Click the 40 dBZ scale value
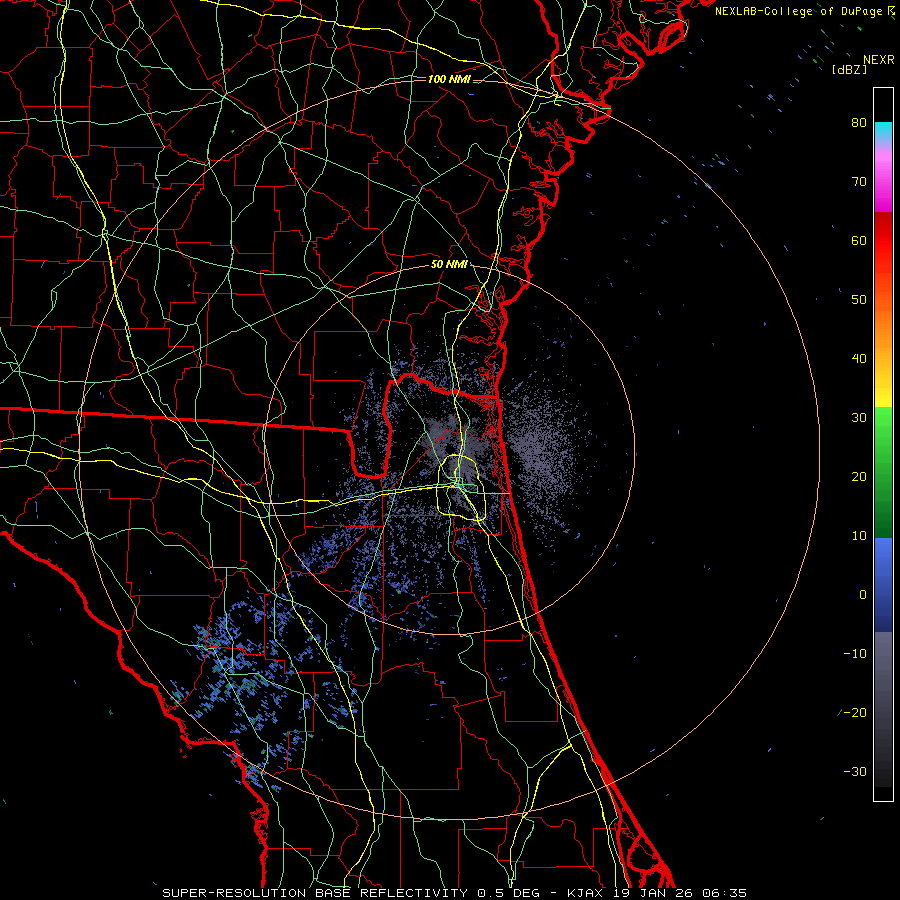This screenshot has height=900, width=900. click(859, 359)
